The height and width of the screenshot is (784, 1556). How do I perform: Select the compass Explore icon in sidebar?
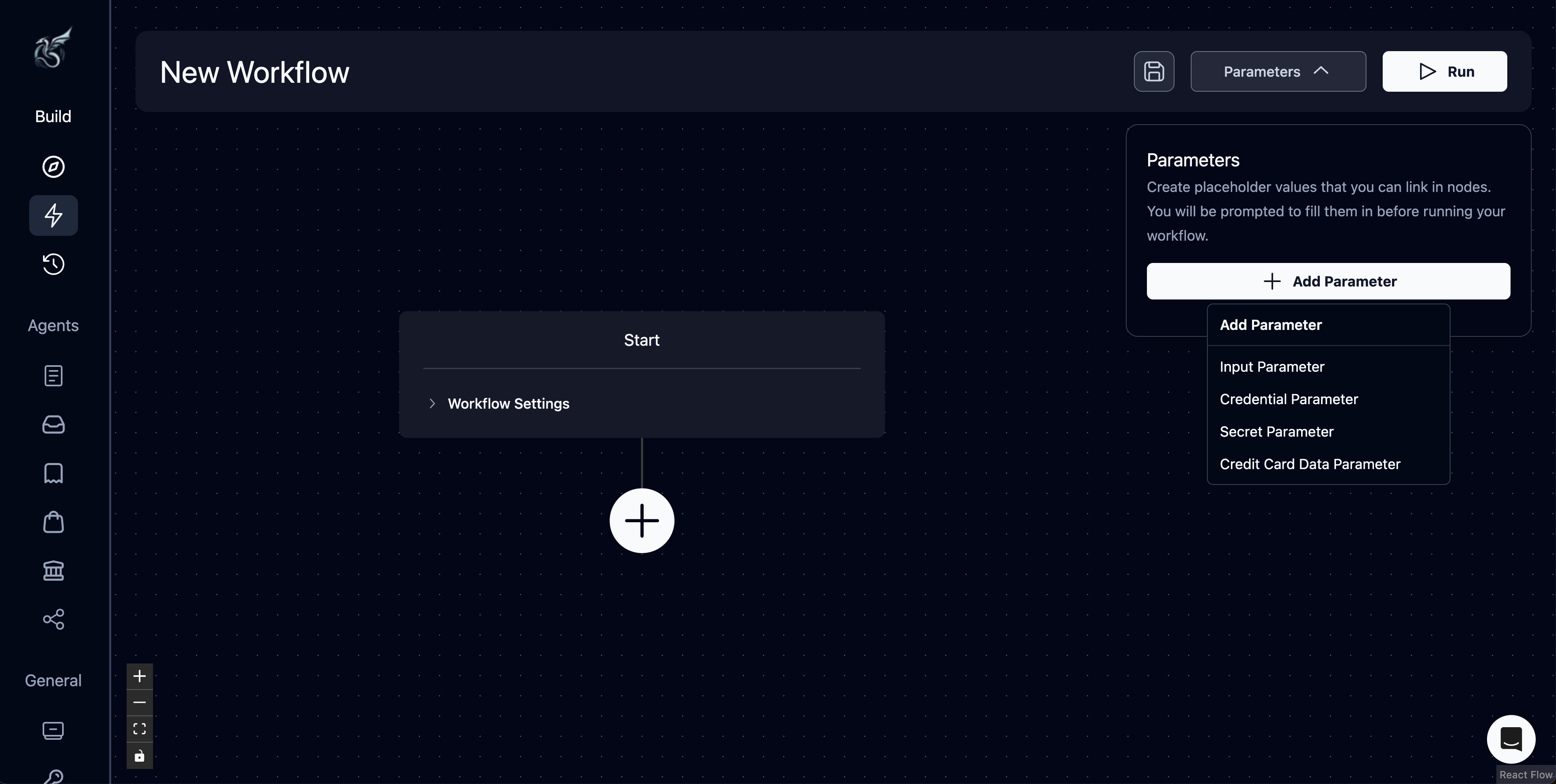pyautogui.click(x=53, y=167)
